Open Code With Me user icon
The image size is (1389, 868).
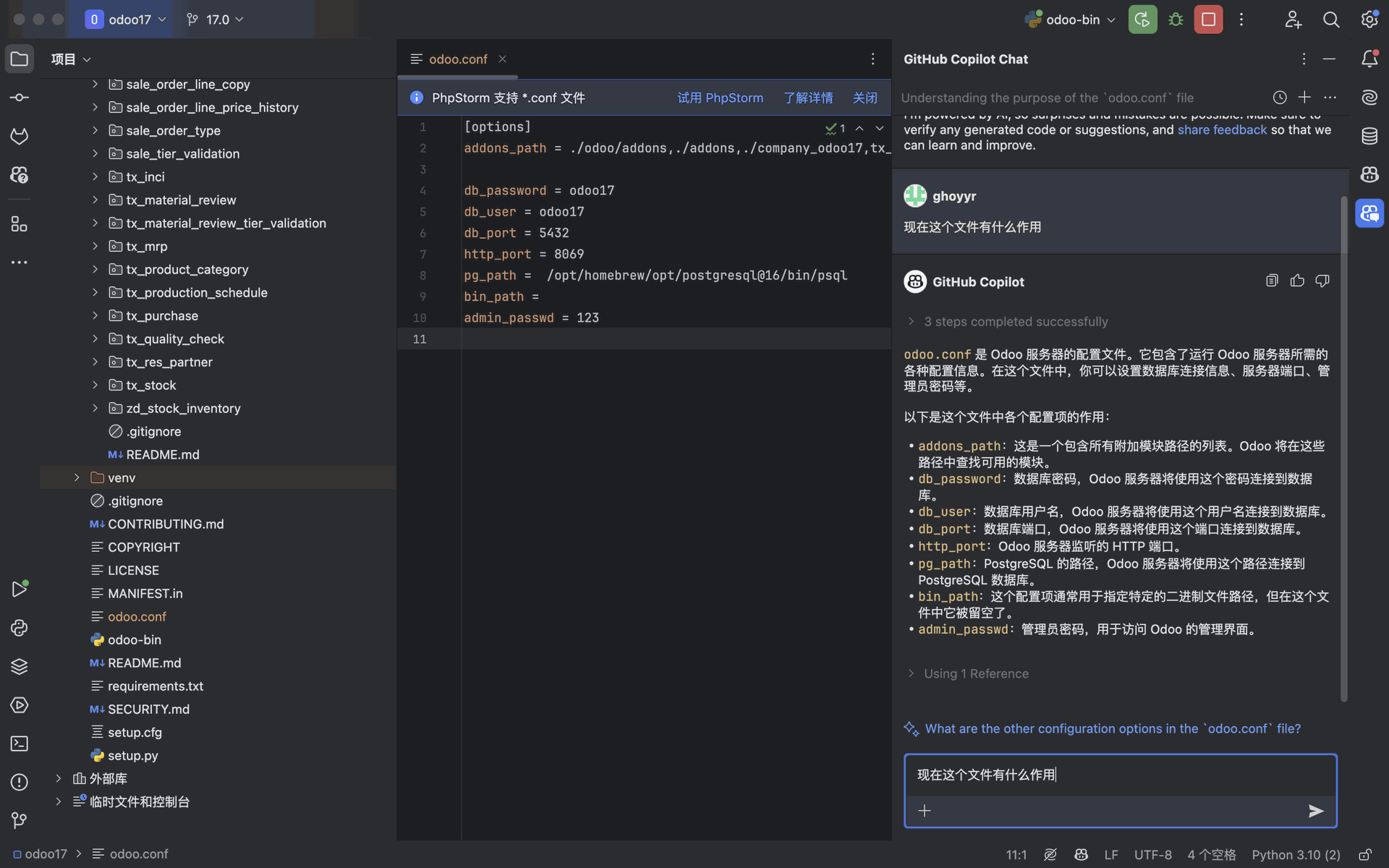1294,20
